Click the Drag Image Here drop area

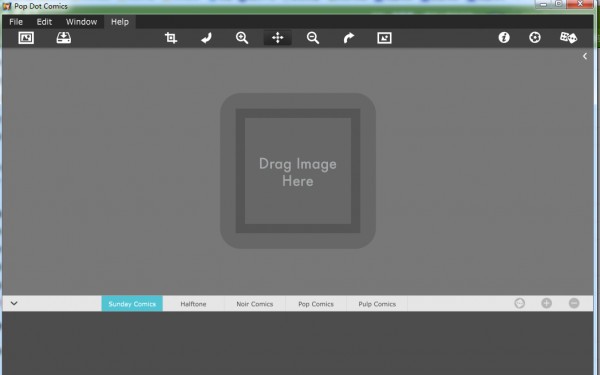point(298,171)
